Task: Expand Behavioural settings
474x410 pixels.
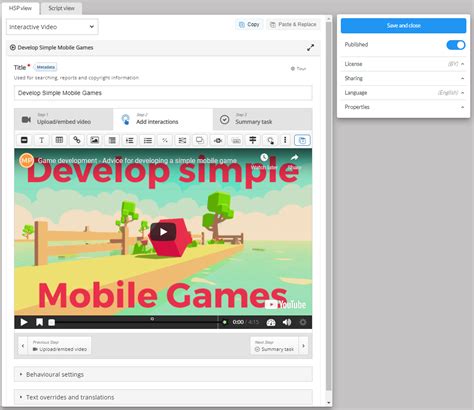Action: coord(163,374)
